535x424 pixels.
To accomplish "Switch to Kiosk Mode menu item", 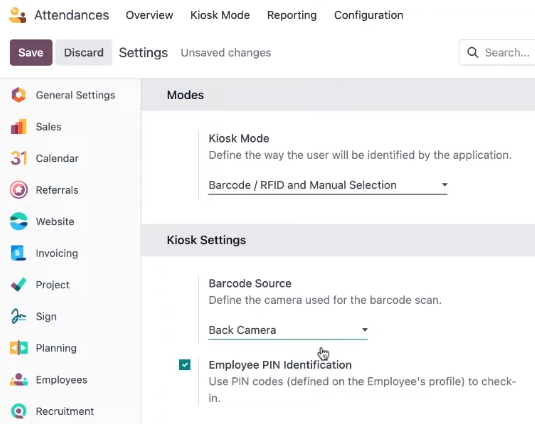I will 220,15.
